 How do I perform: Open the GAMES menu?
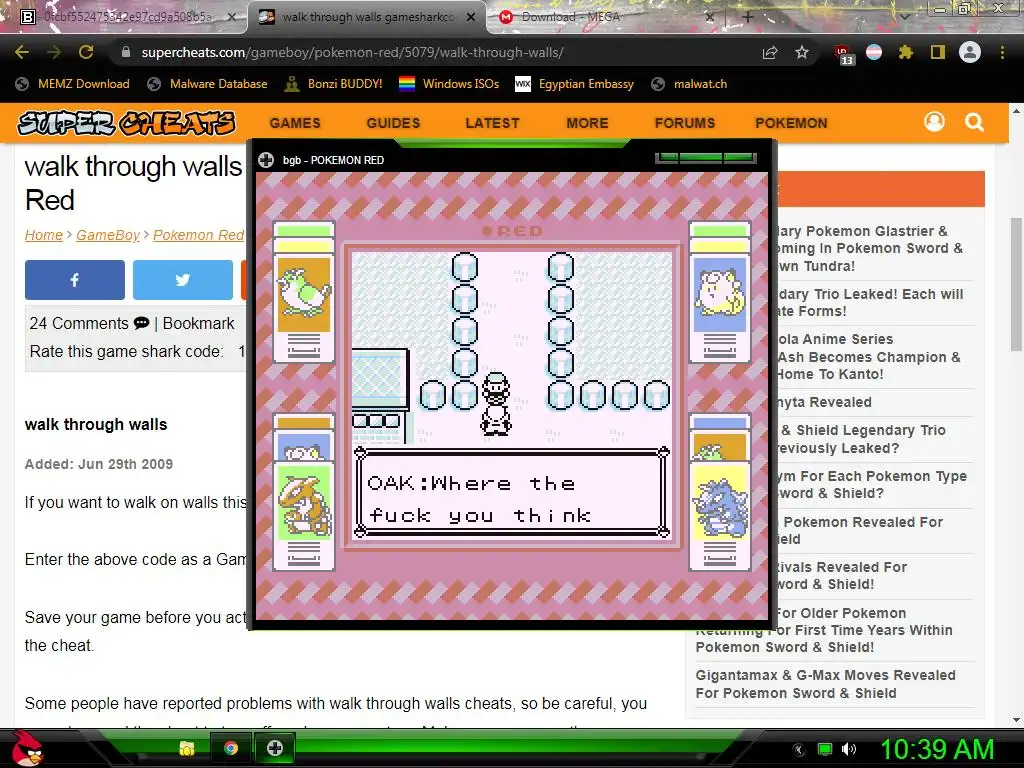[x=295, y=123]
